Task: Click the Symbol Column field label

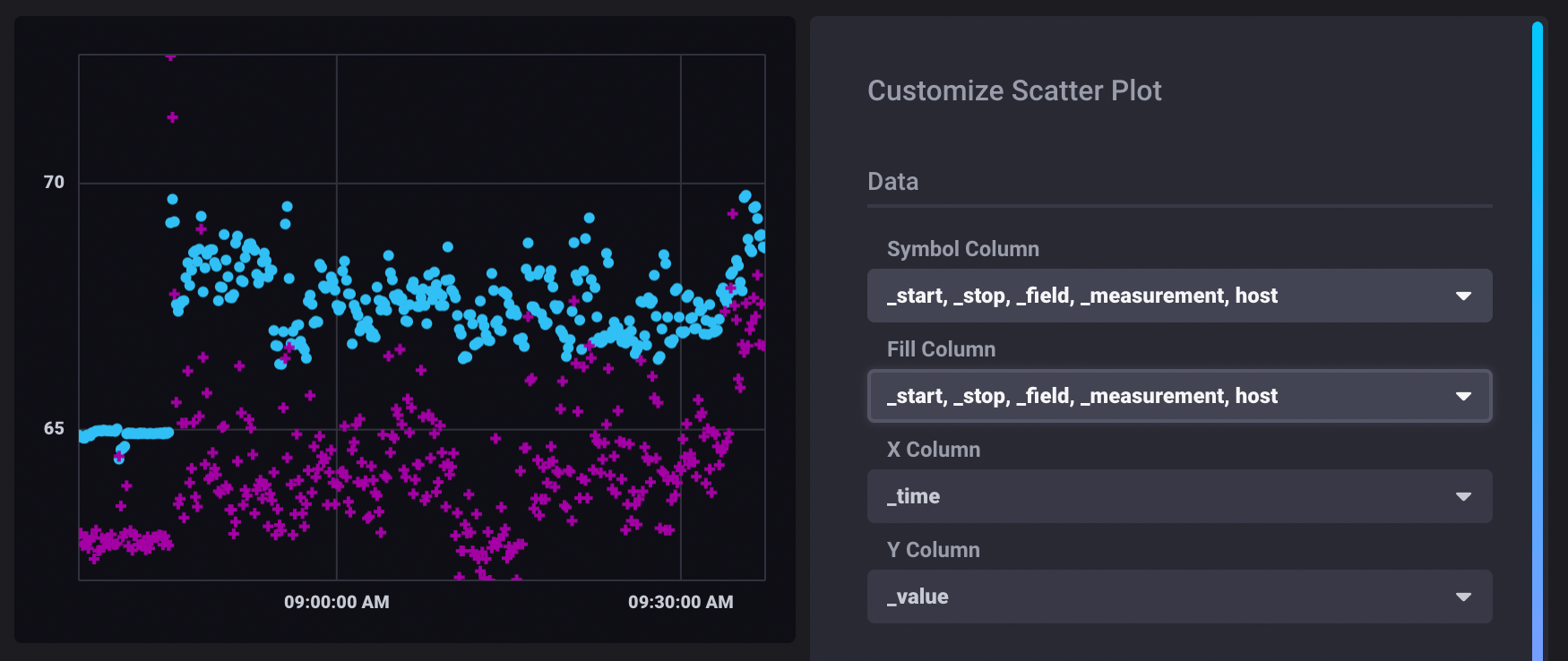Action: (x=962, y=249)
